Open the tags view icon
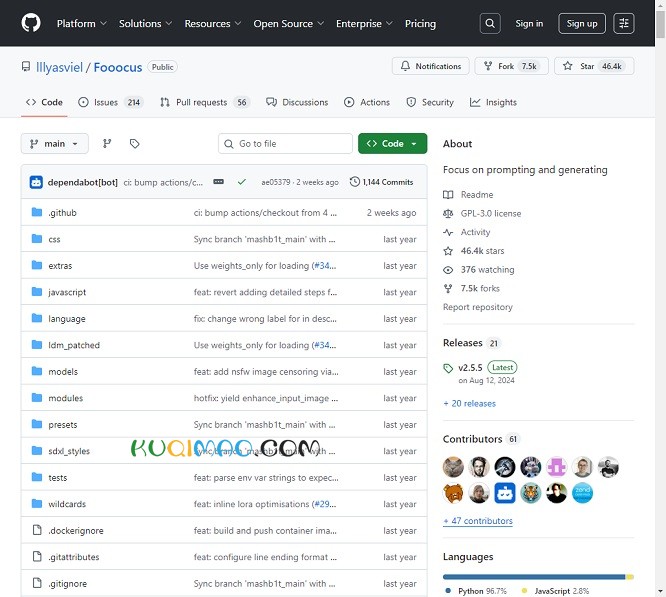The width and height of the screenshot is (666, 597). pos(135,144)
